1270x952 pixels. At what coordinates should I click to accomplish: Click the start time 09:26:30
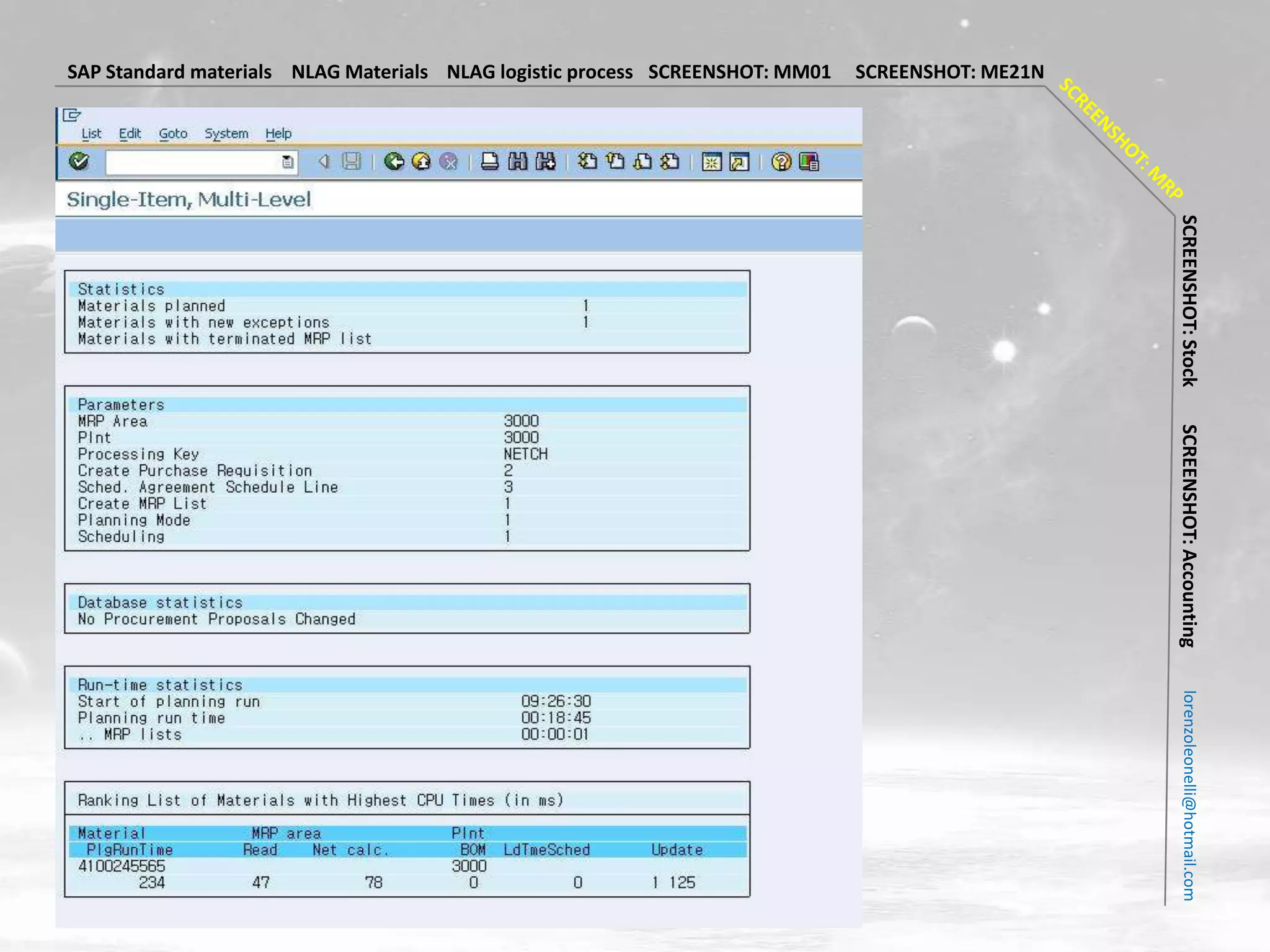[556, 701]
